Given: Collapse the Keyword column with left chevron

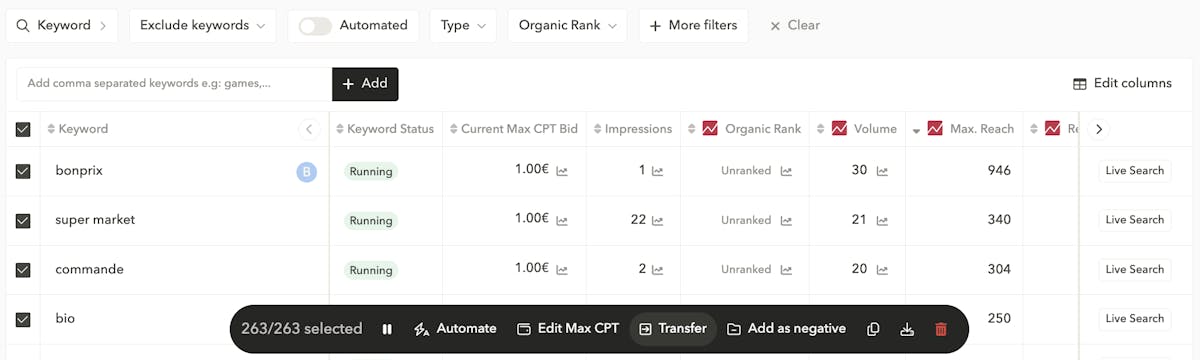Looking at the screenshot, I should (x=309, y=129).
